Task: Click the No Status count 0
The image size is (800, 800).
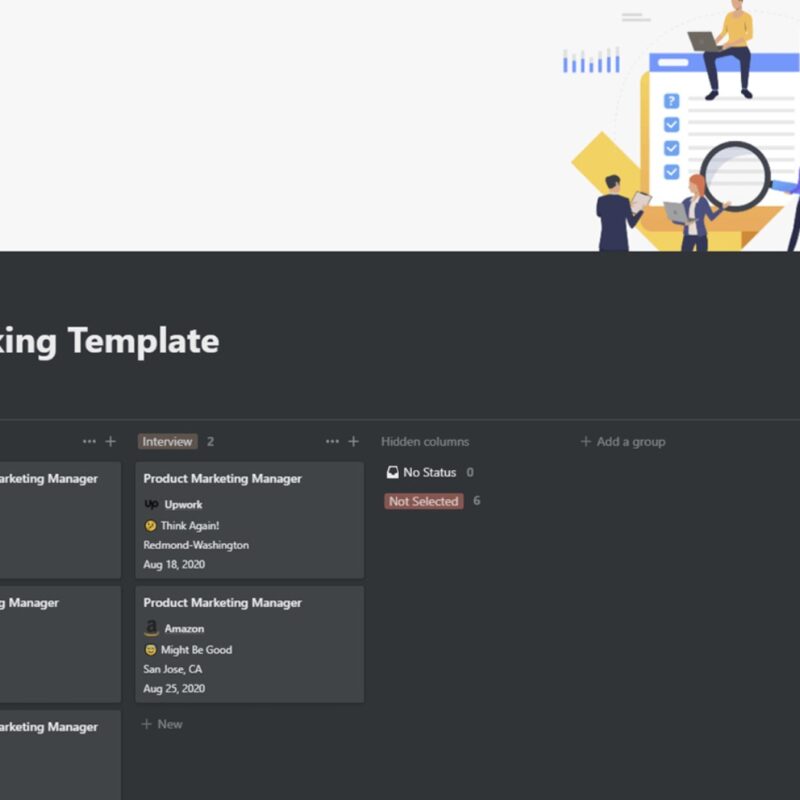Action: pyautogui.click(x=470, y=472)
